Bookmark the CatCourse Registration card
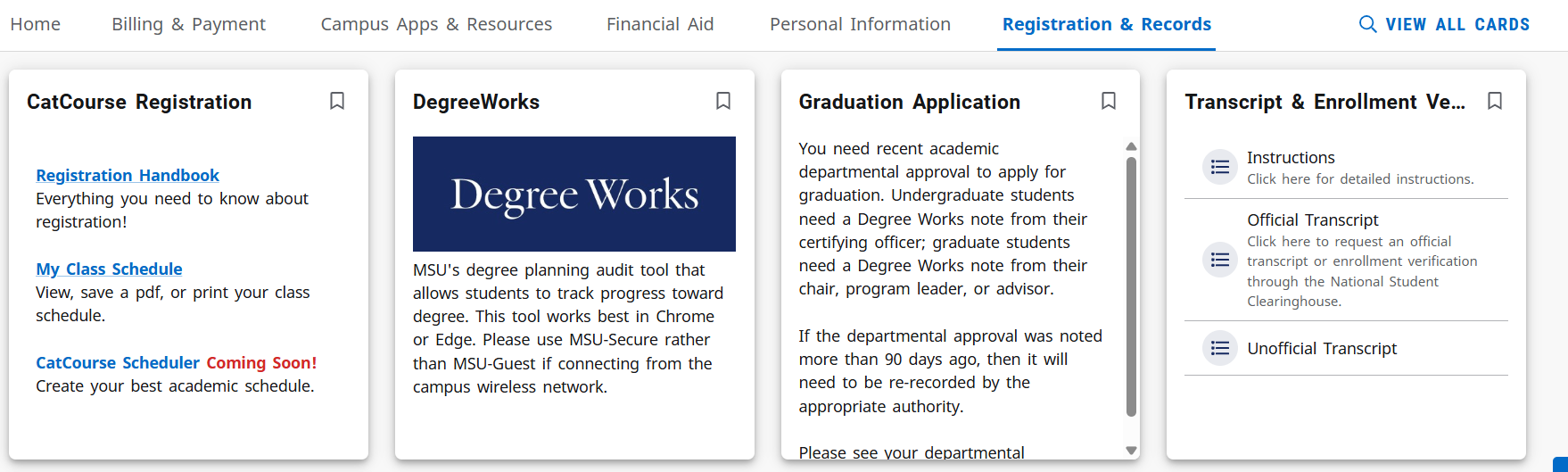1568x472 pixels. [x=337, y=101]
